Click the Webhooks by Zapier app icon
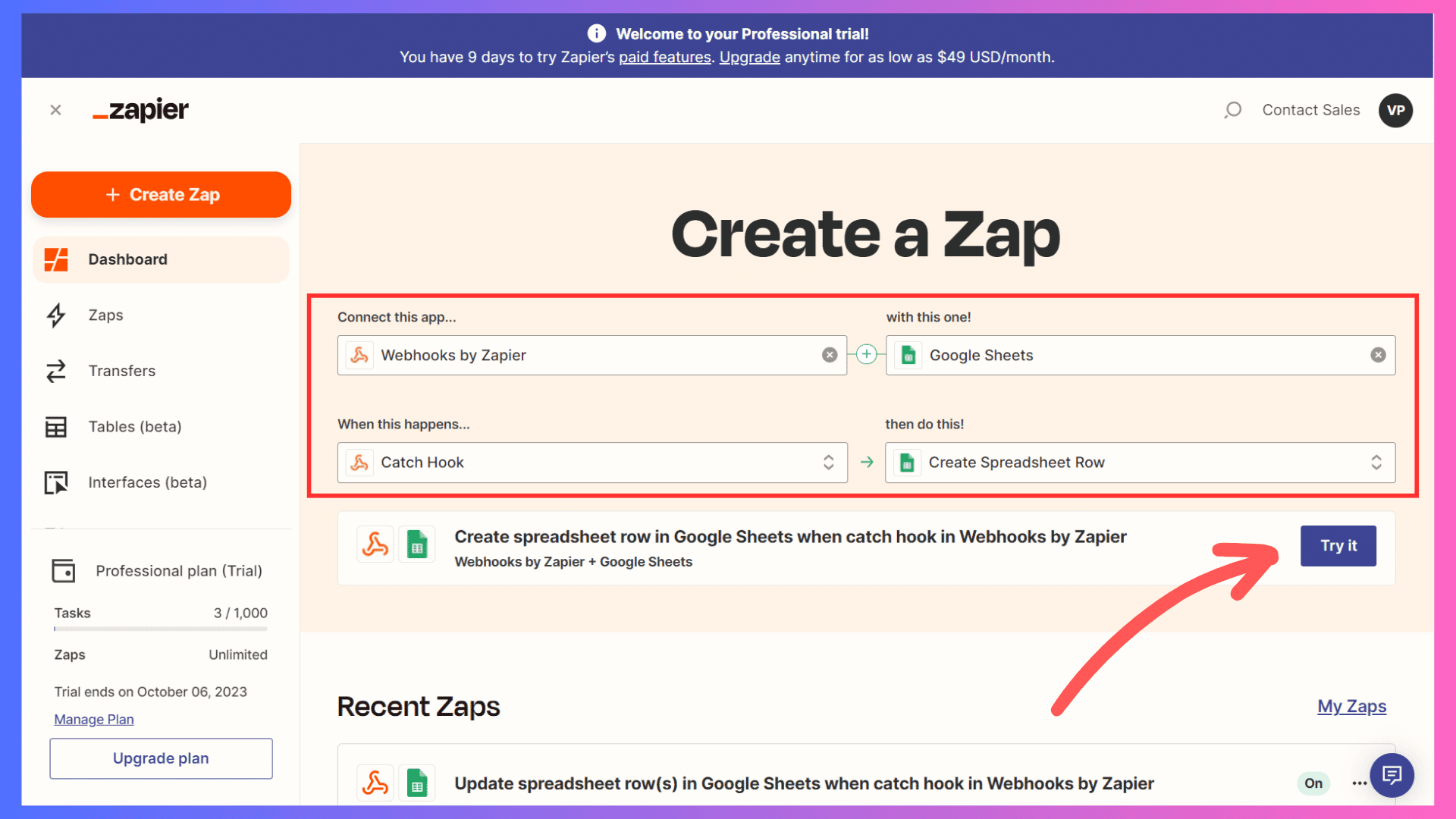 pyautogui.click(x=360, y=355)
